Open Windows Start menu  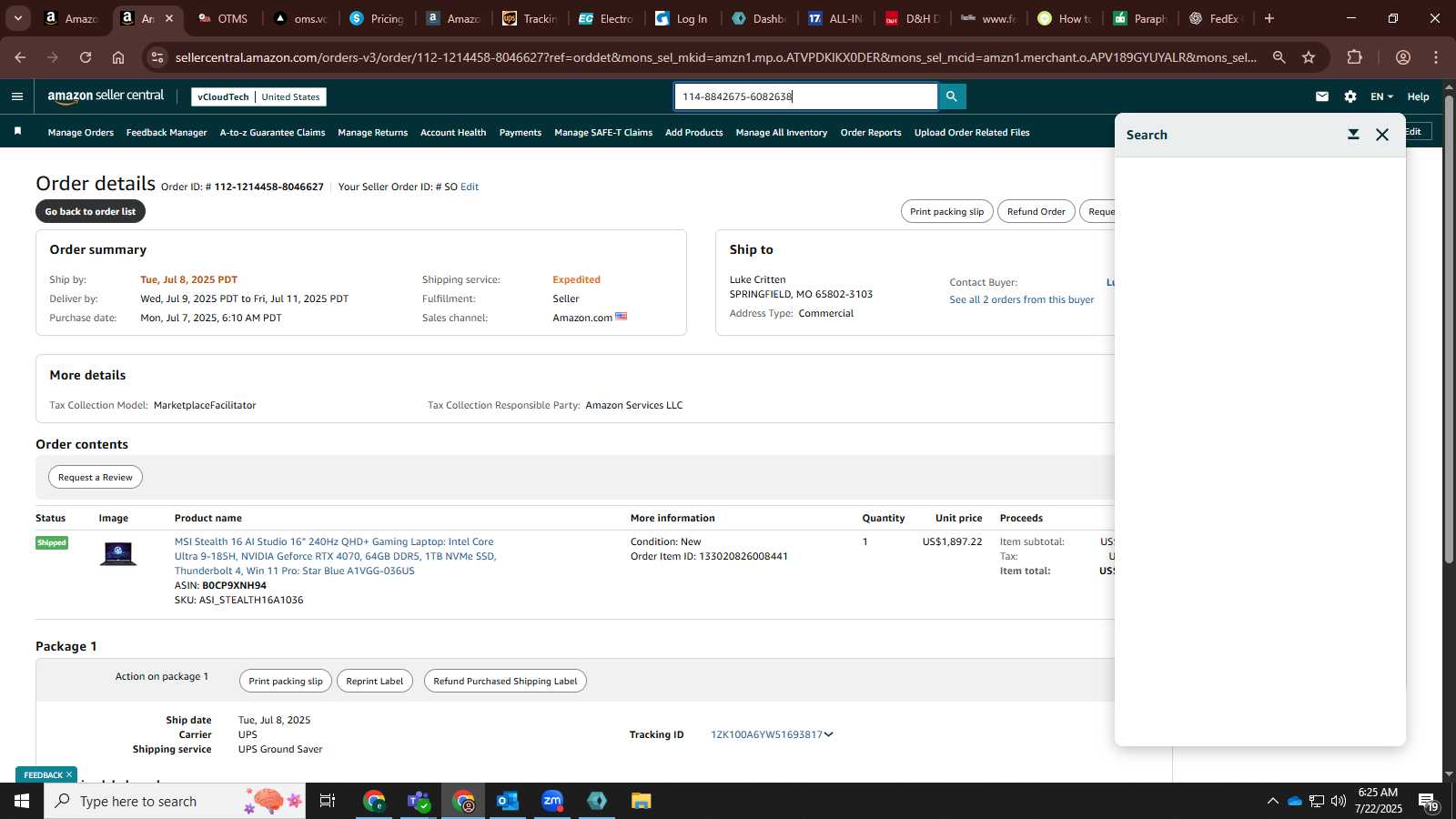22,801
